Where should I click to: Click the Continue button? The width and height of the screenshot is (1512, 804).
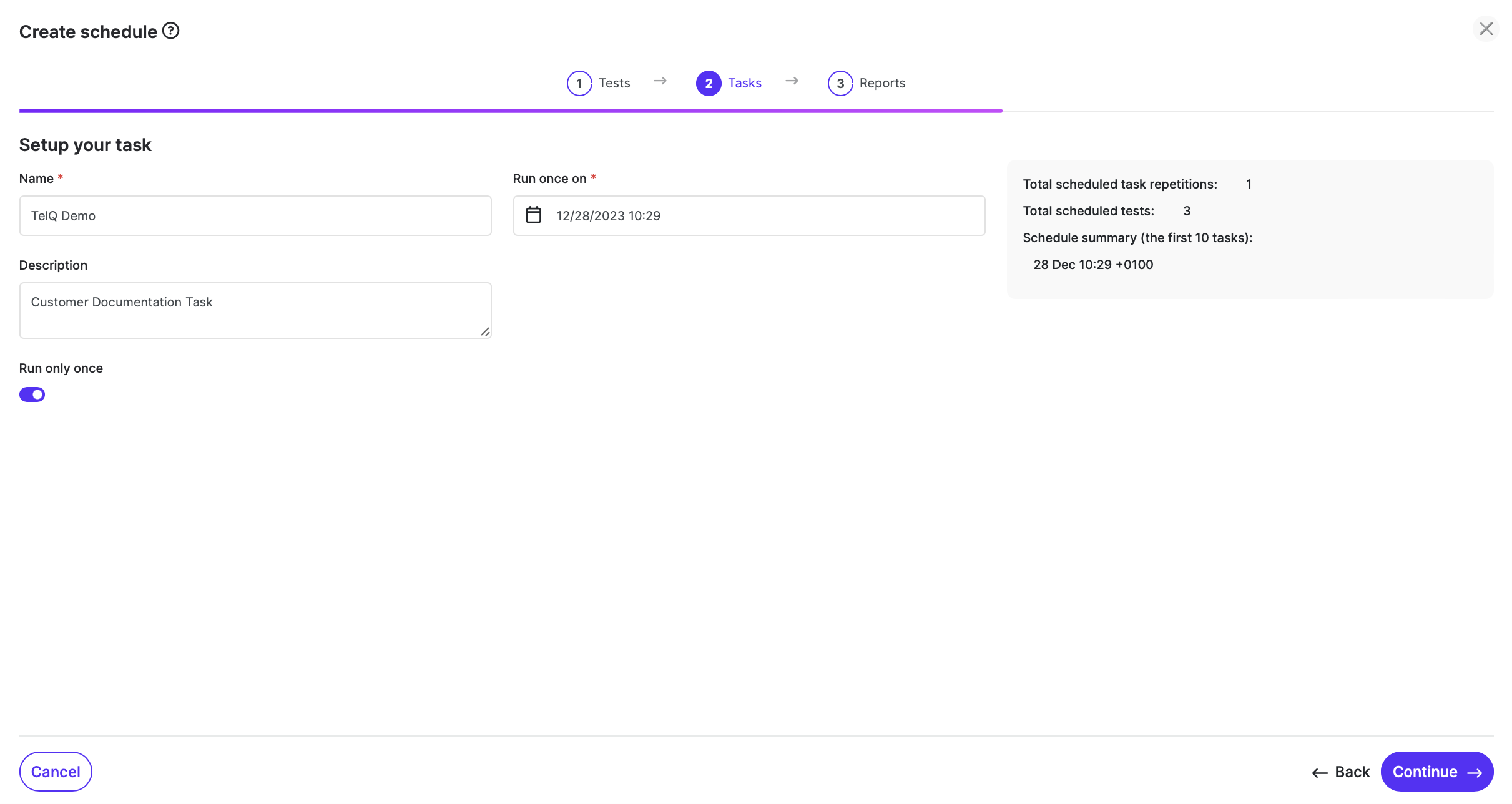(x=1436, y=772)
